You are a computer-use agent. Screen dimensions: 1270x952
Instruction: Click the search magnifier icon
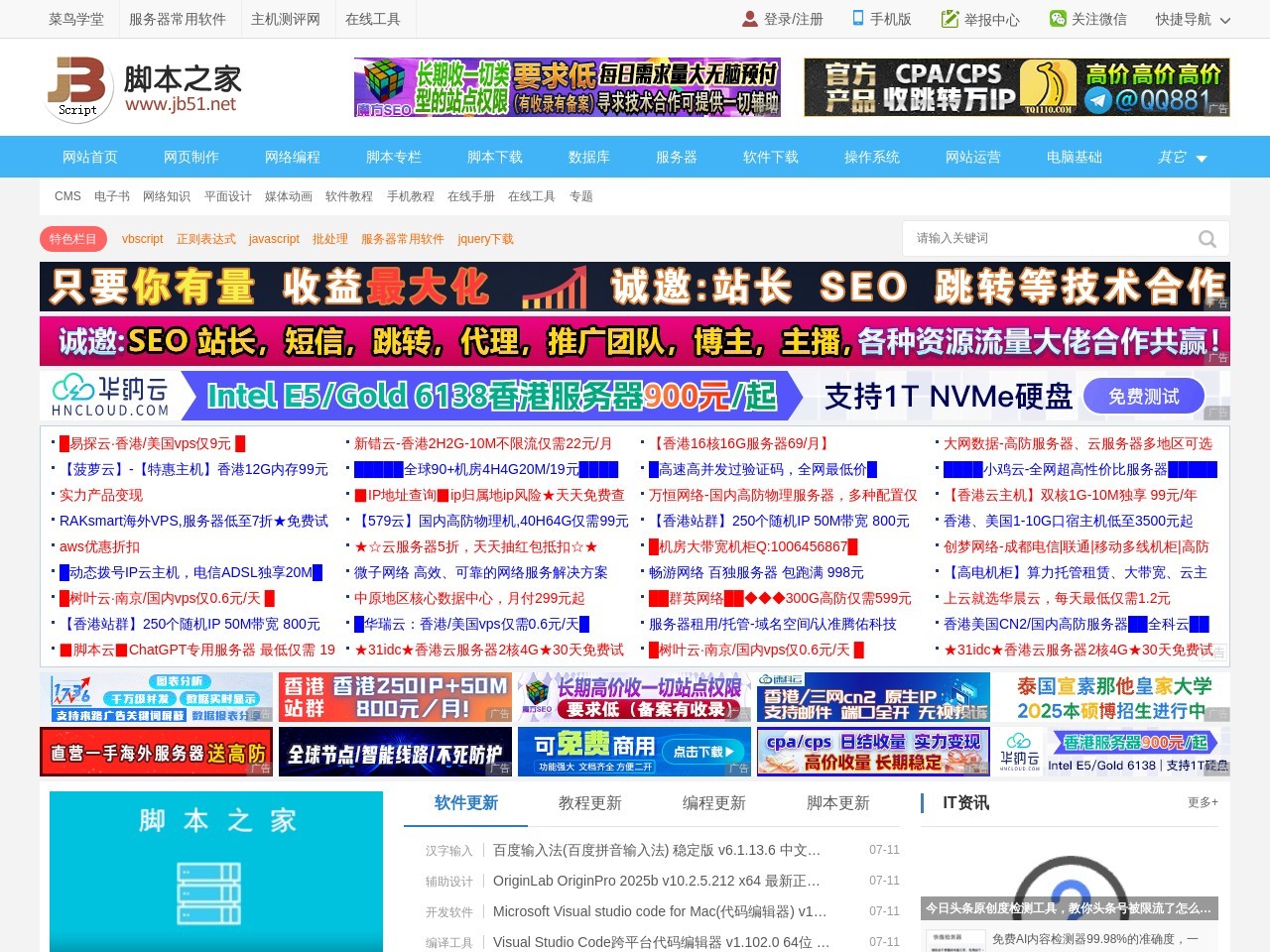pyautogui.click(x=1206, y=238)
